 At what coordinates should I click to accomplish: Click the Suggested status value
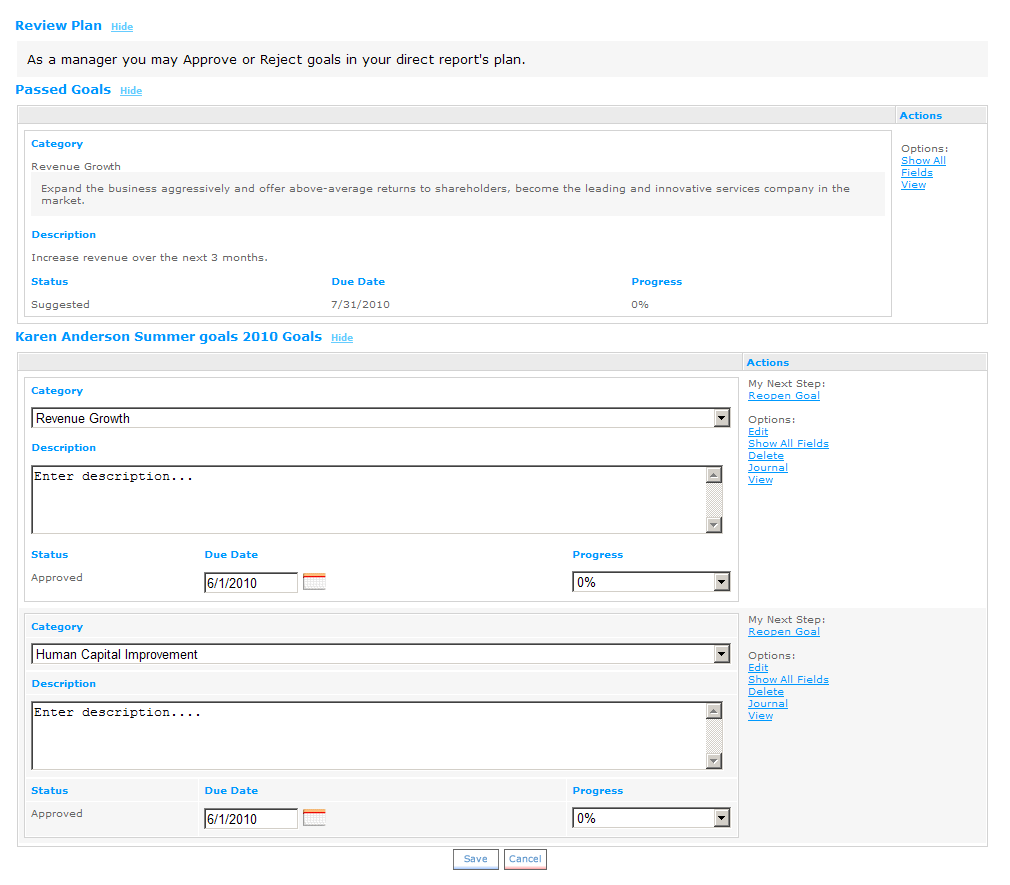point(61,305)
